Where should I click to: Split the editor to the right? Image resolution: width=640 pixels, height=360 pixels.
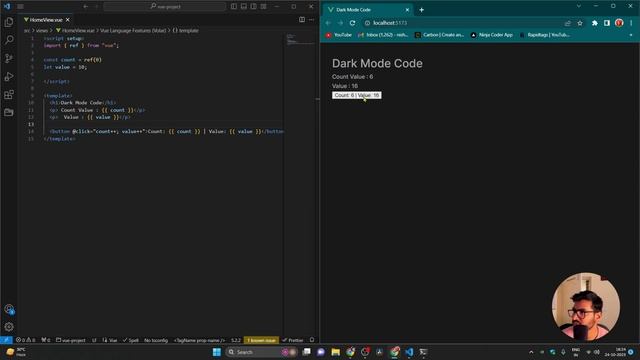[x=302, y=20]
